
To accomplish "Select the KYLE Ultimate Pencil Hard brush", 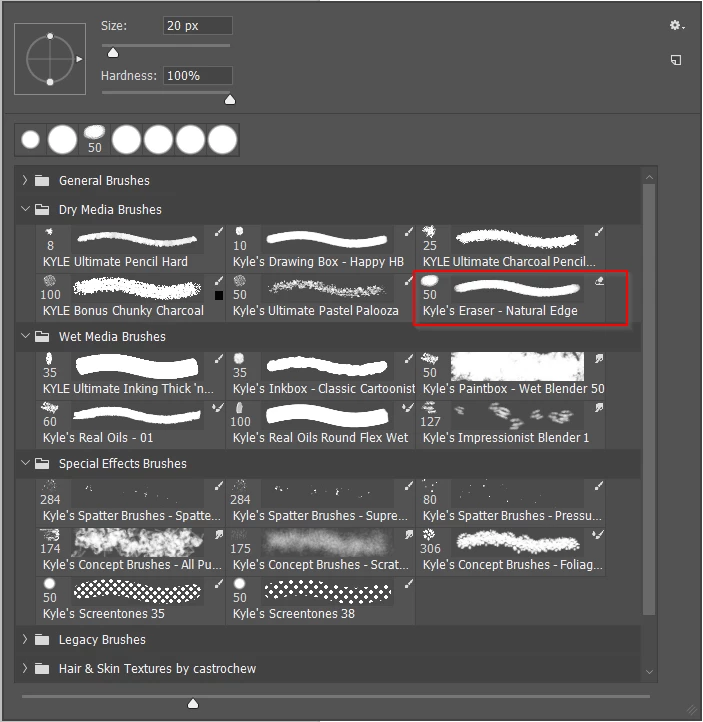I will 131,249.
